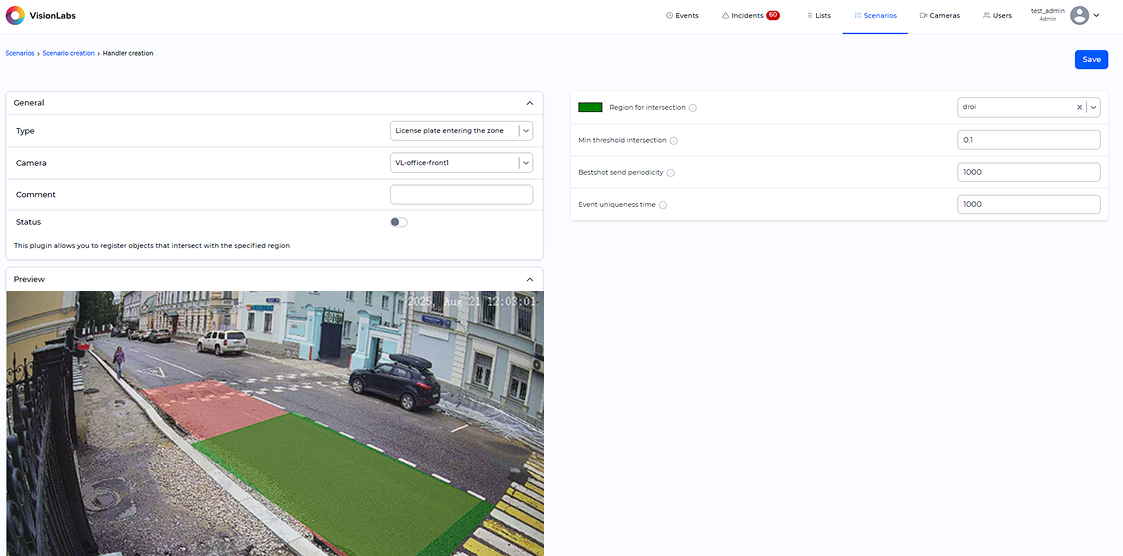The image size is (1123, 556).
Task: Collapse the General panel
Action: (530, 103)
